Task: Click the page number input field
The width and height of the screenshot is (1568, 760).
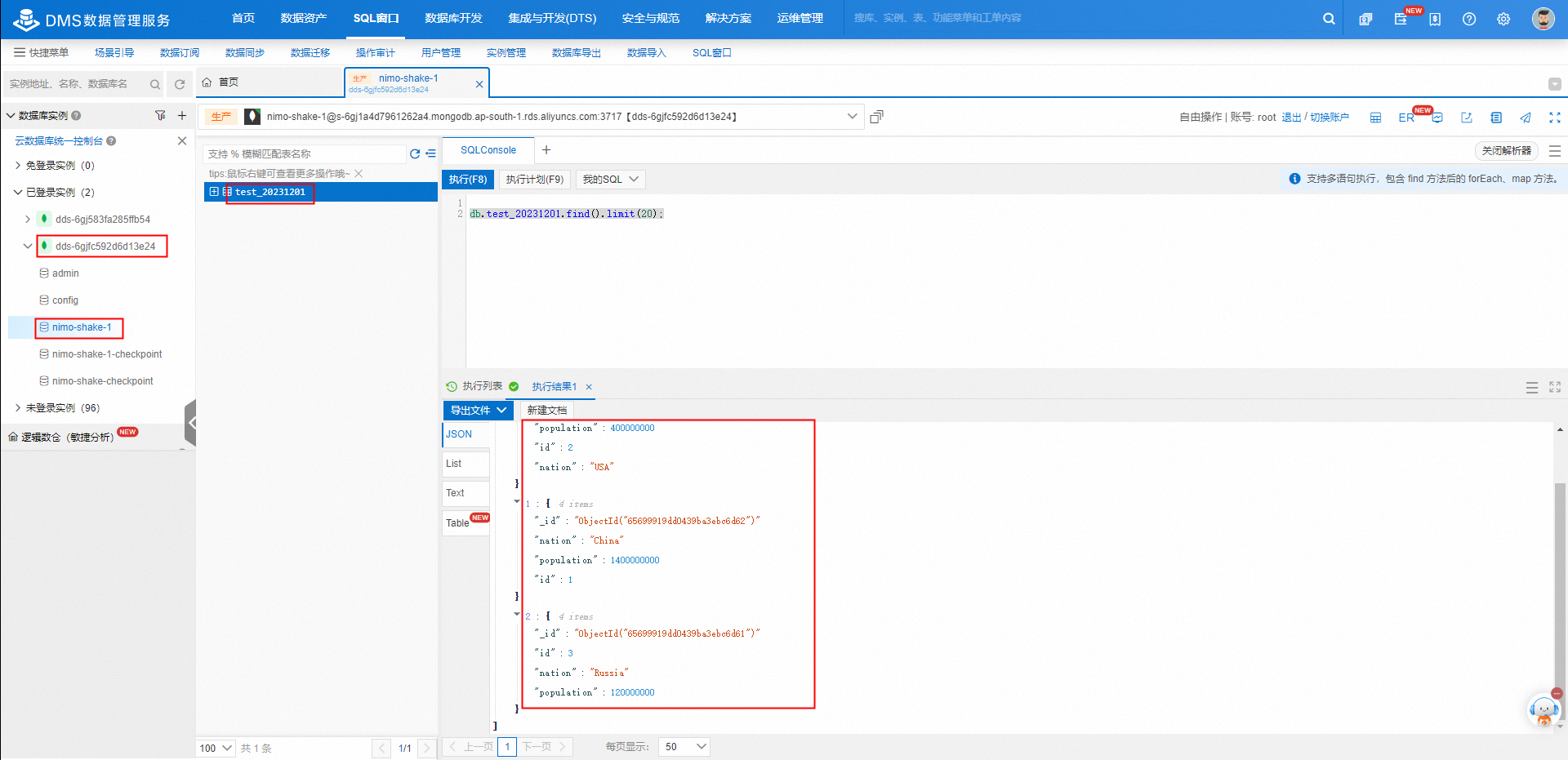Action: (507, 746)
